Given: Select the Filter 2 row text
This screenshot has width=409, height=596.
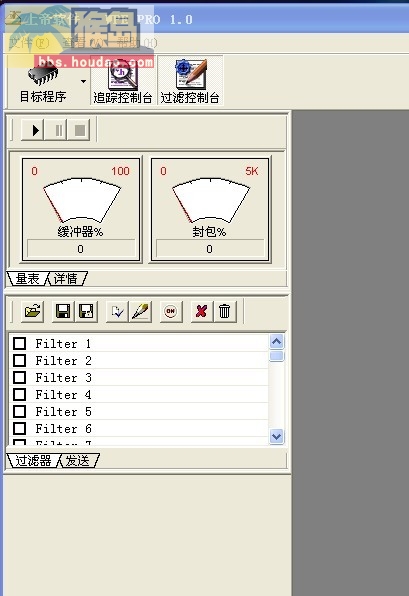Looking at the screenshot, I should point(63,360).
